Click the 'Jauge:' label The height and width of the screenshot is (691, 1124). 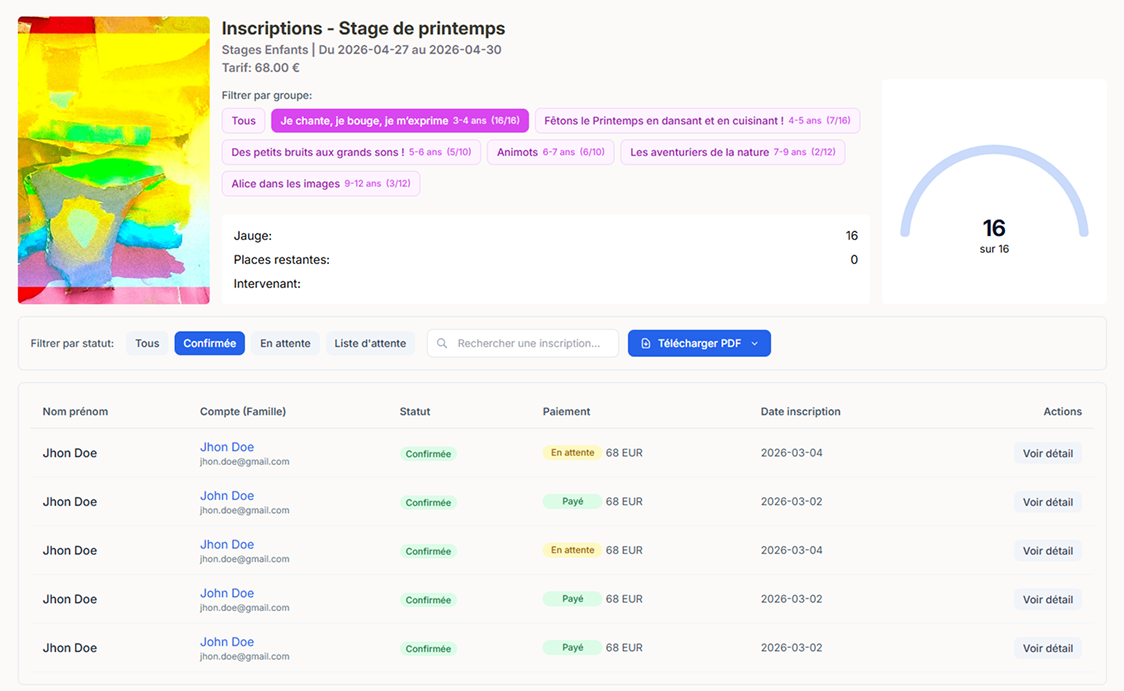click(x=253, y=236)
